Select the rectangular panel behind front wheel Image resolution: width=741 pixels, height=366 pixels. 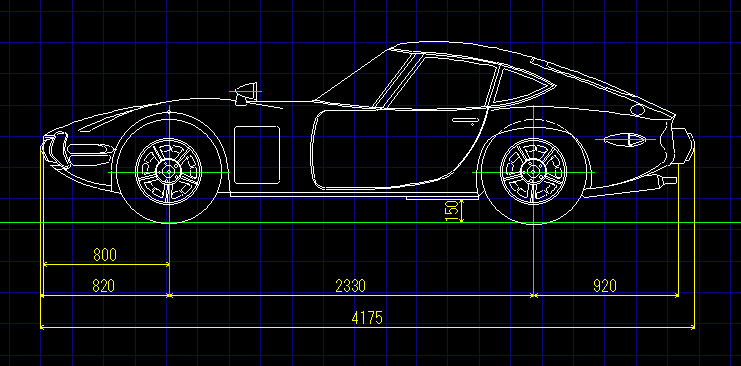[257, 155]
